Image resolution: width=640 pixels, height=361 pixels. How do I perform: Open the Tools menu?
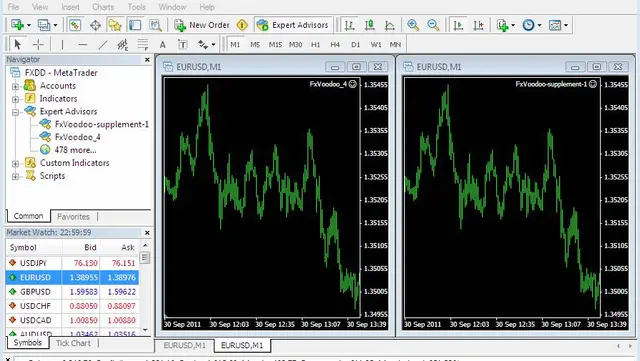pos(136,7)
